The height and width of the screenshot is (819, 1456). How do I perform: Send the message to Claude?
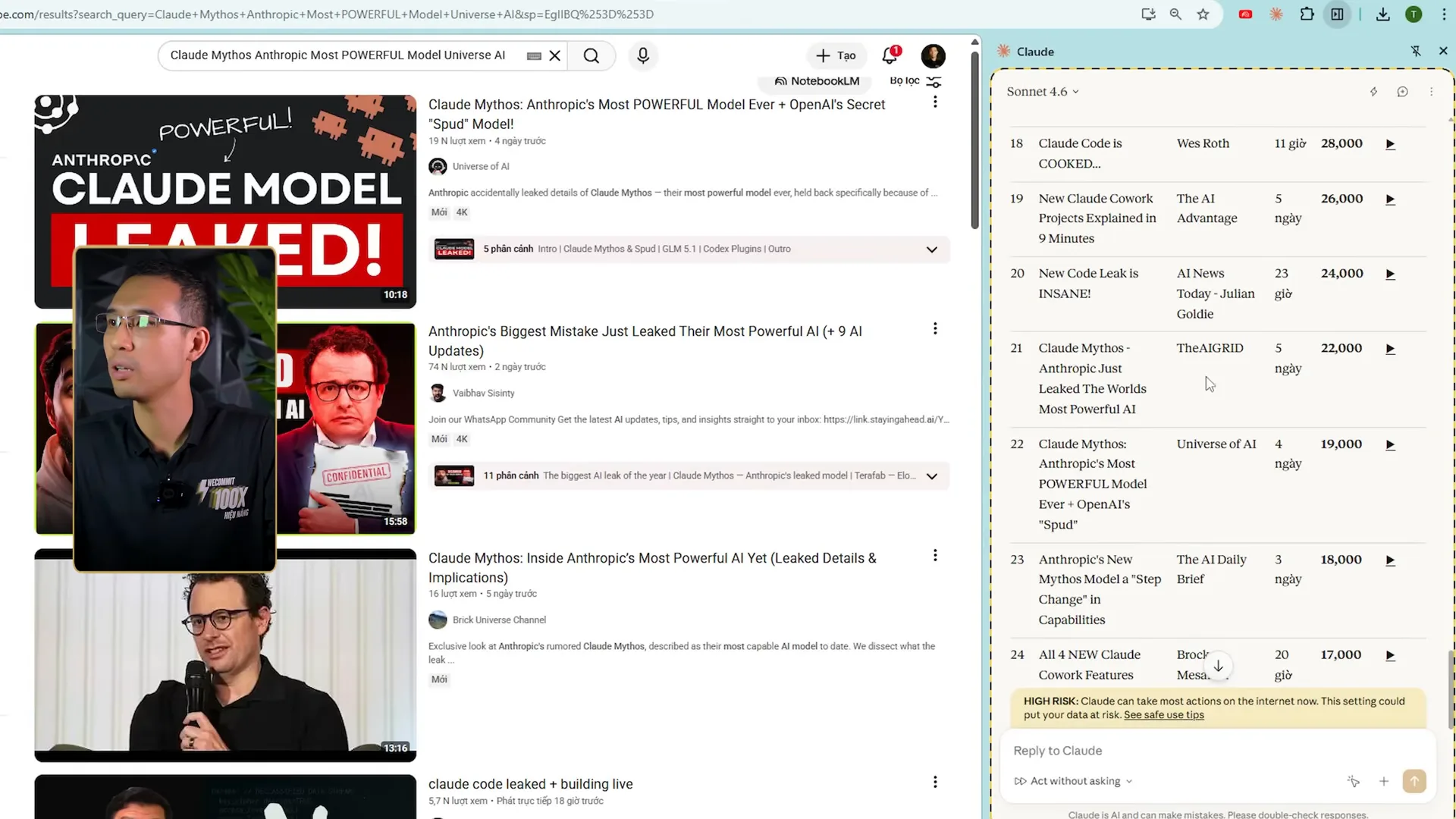pyautogui.click(x=1414, y=781)
